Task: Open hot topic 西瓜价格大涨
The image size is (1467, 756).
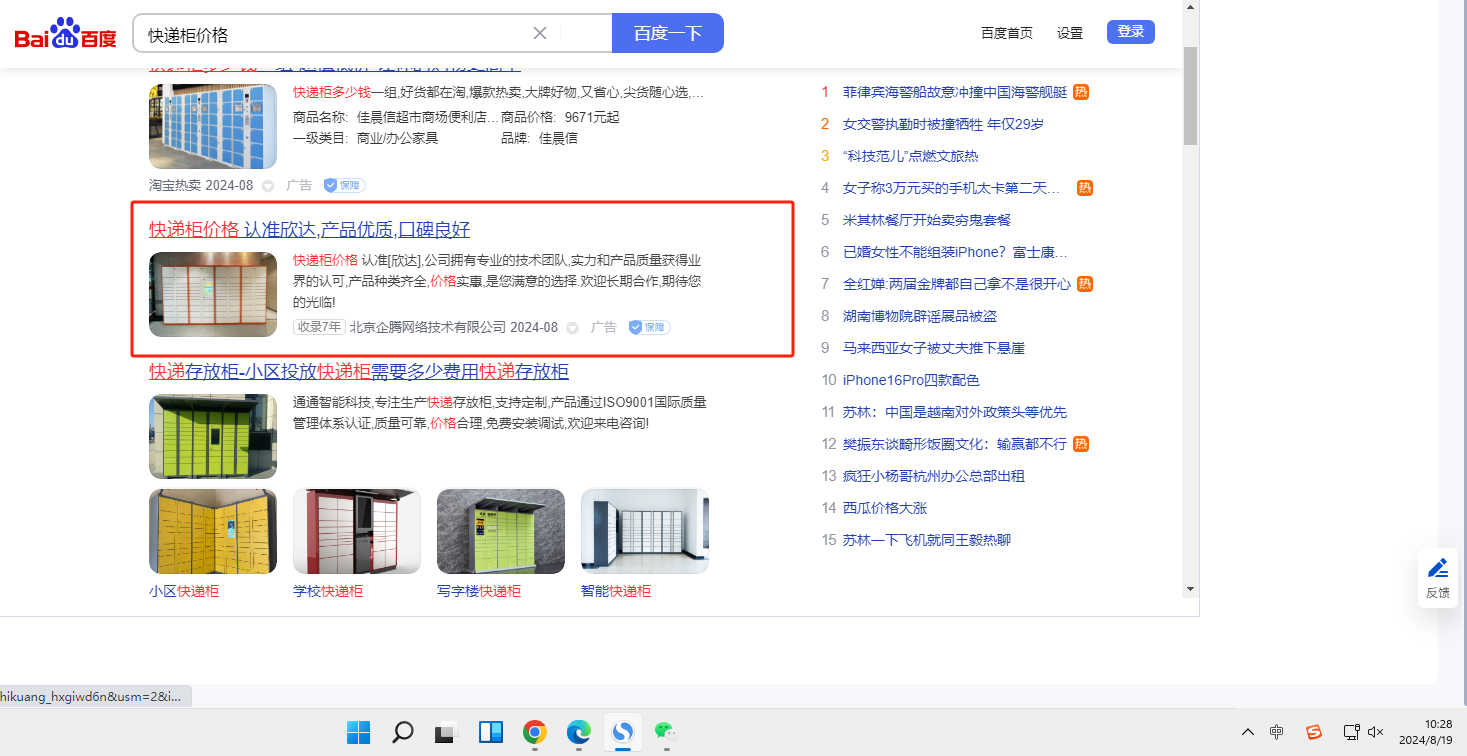Action: click(885, 508)
